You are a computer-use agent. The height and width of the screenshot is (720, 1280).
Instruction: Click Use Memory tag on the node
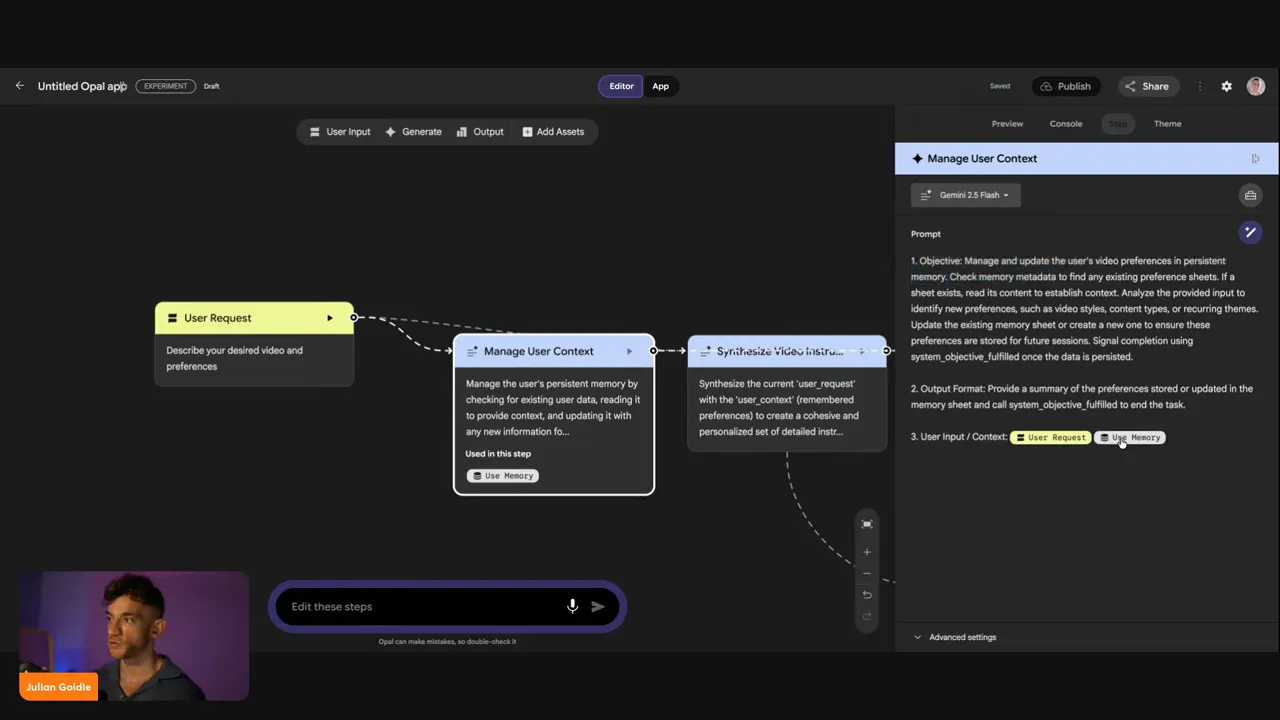[x=503, y=476]
